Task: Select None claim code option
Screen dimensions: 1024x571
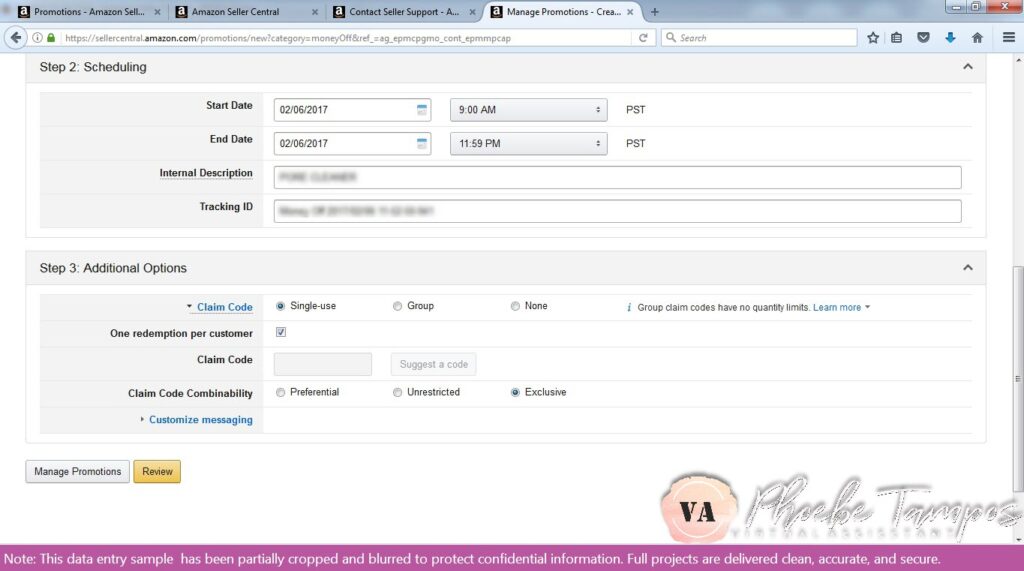Action: point(515,306)
